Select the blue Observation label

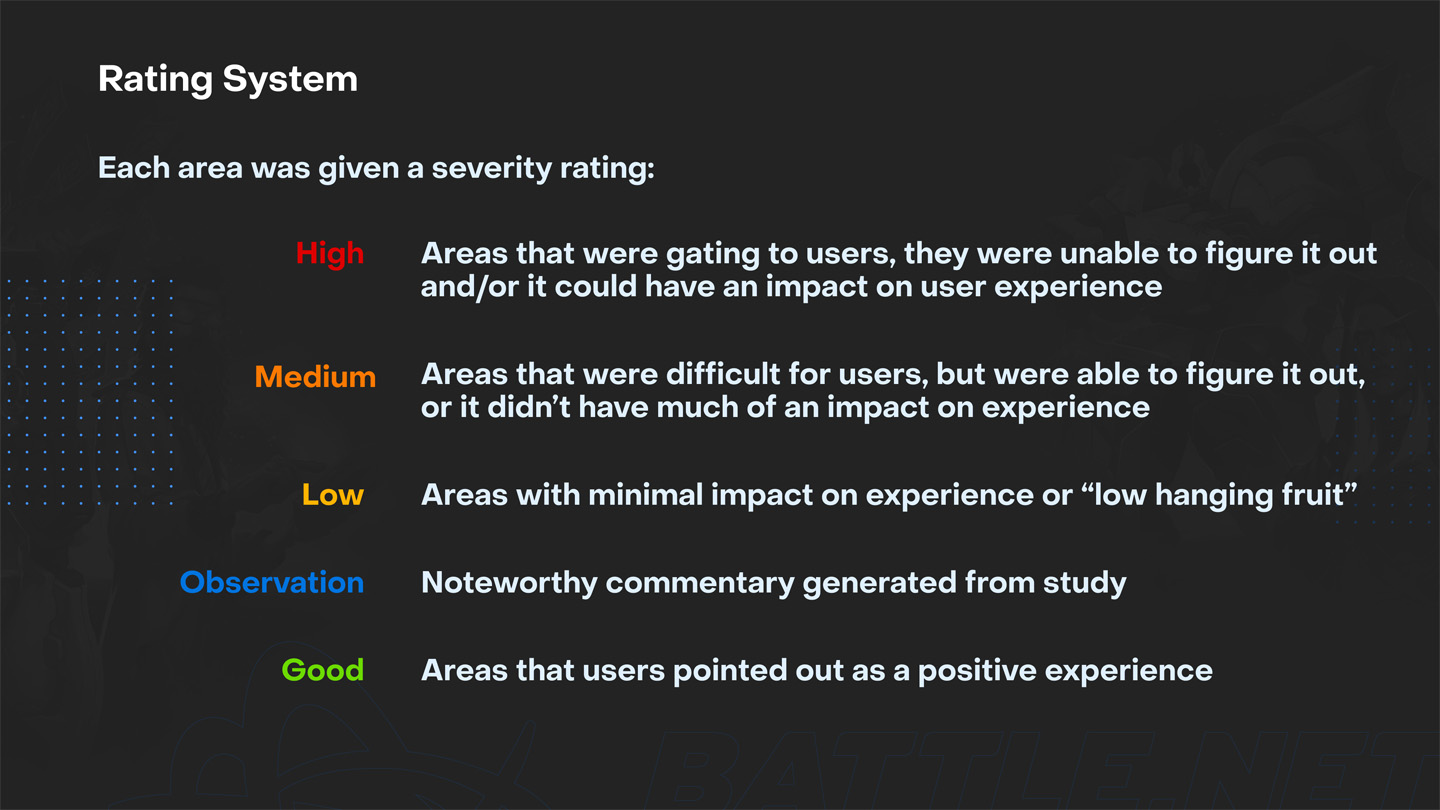pyautogui.click(x=272, y=582)
